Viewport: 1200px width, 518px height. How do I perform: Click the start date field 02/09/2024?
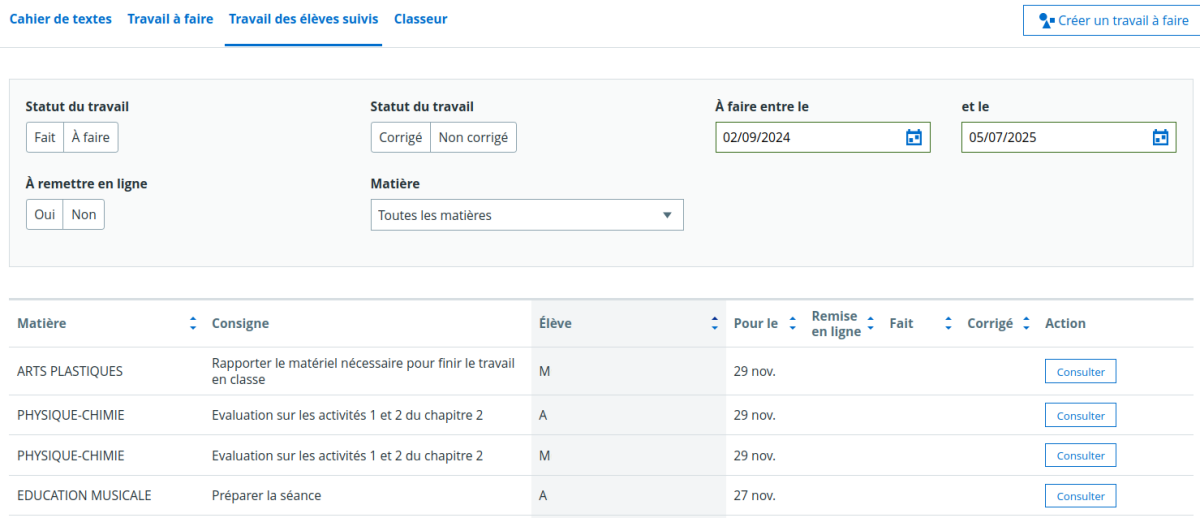(800, 138)
